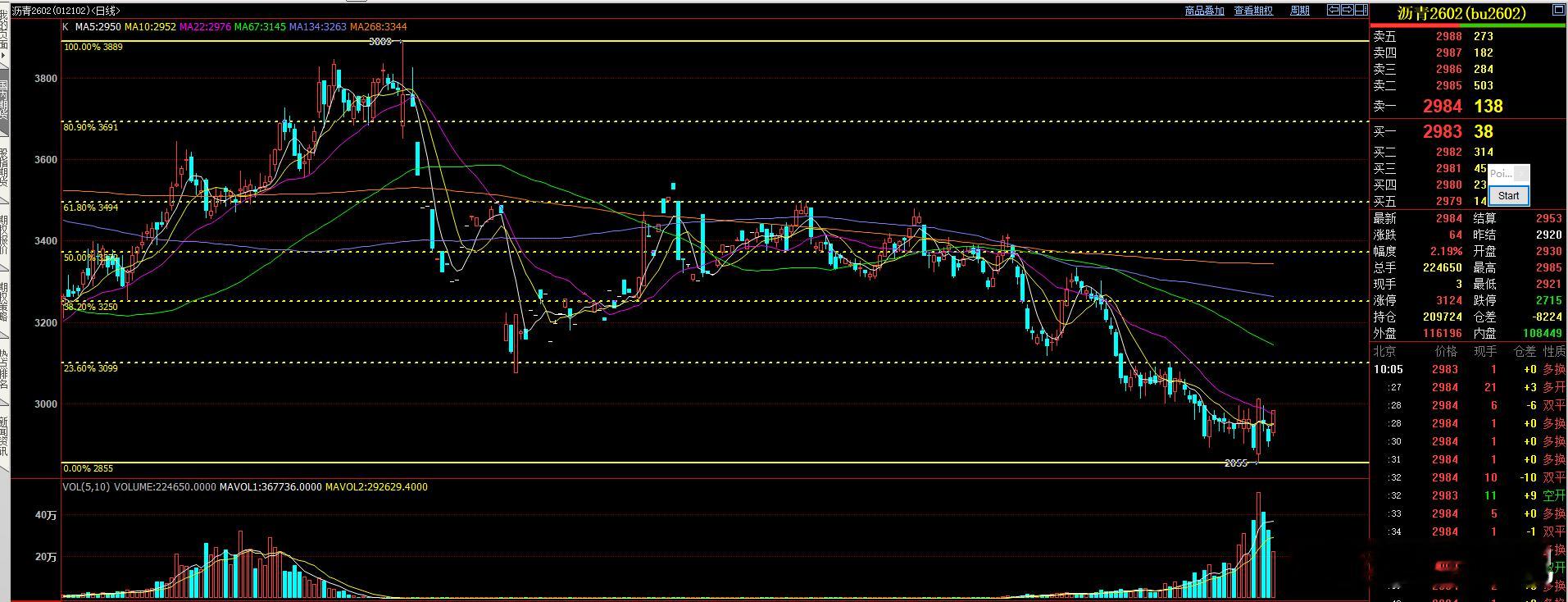Screen dimensions: 1568x602
Task: Click the right-arrow navigation icon above the chart
Action: [1348, 10]
